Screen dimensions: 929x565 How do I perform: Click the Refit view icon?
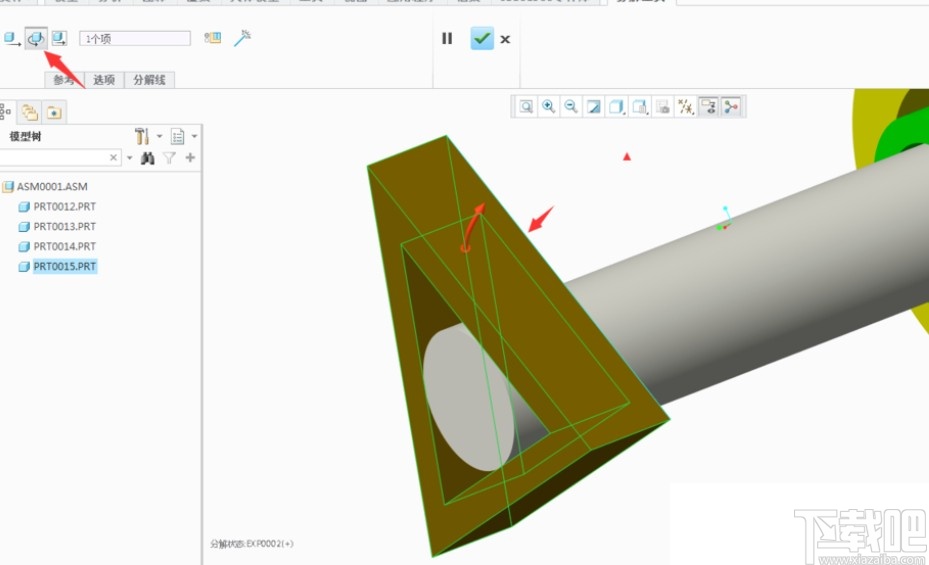tap(526, 106)
